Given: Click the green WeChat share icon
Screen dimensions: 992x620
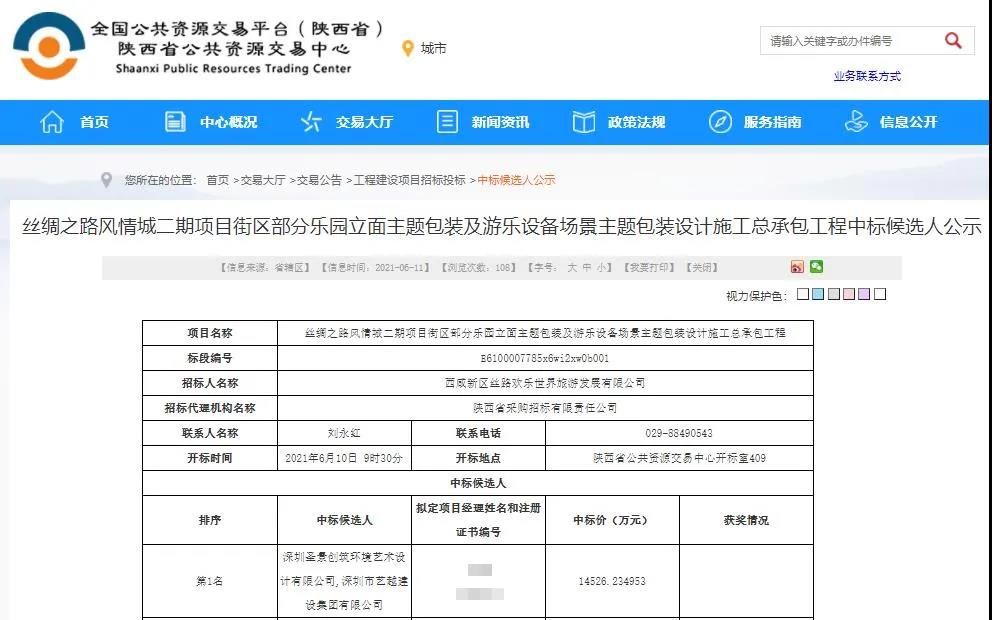Looking at the screenshot, I should click(x=817, y=267).
